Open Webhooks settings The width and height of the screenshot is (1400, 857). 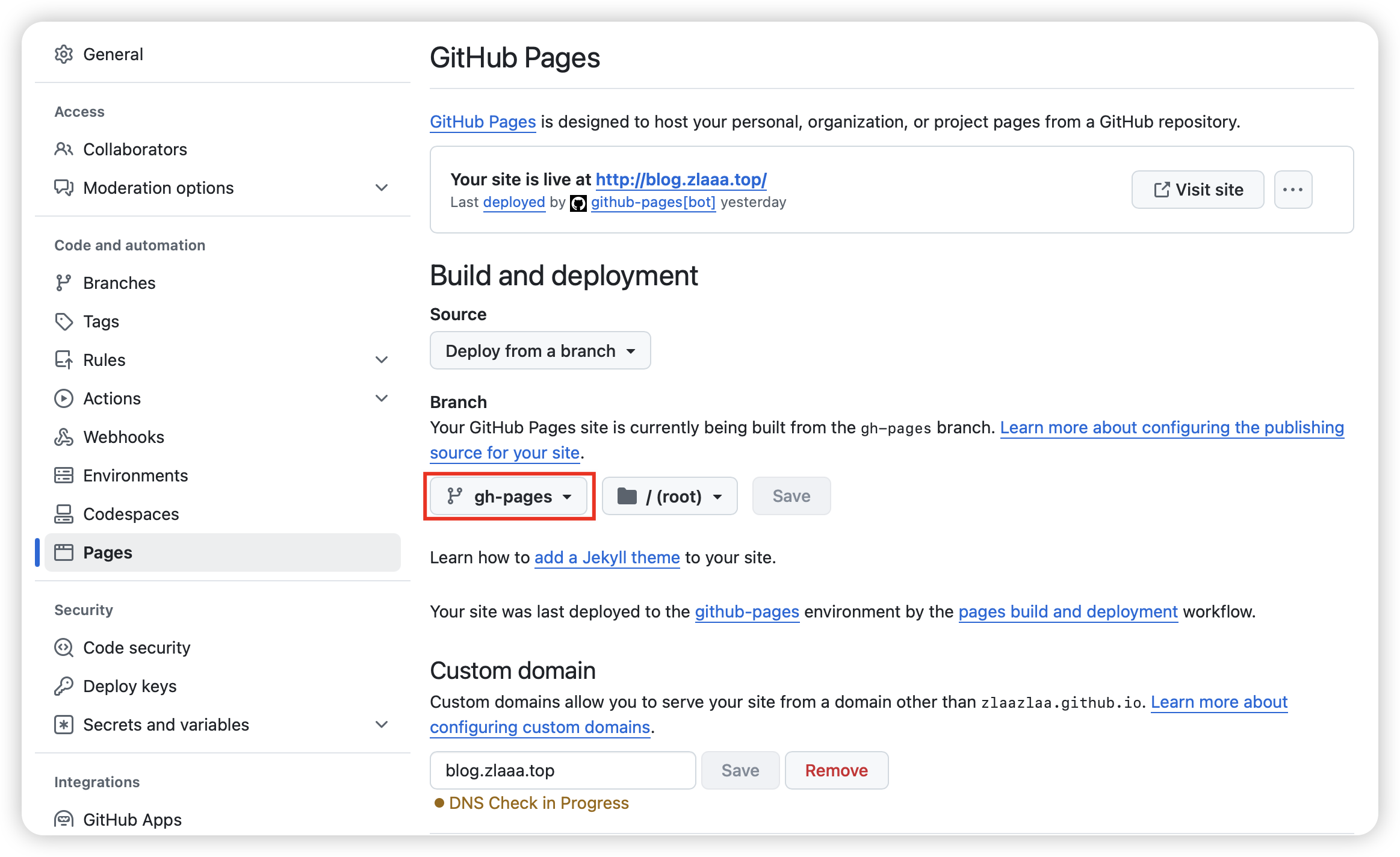(223, 437)
